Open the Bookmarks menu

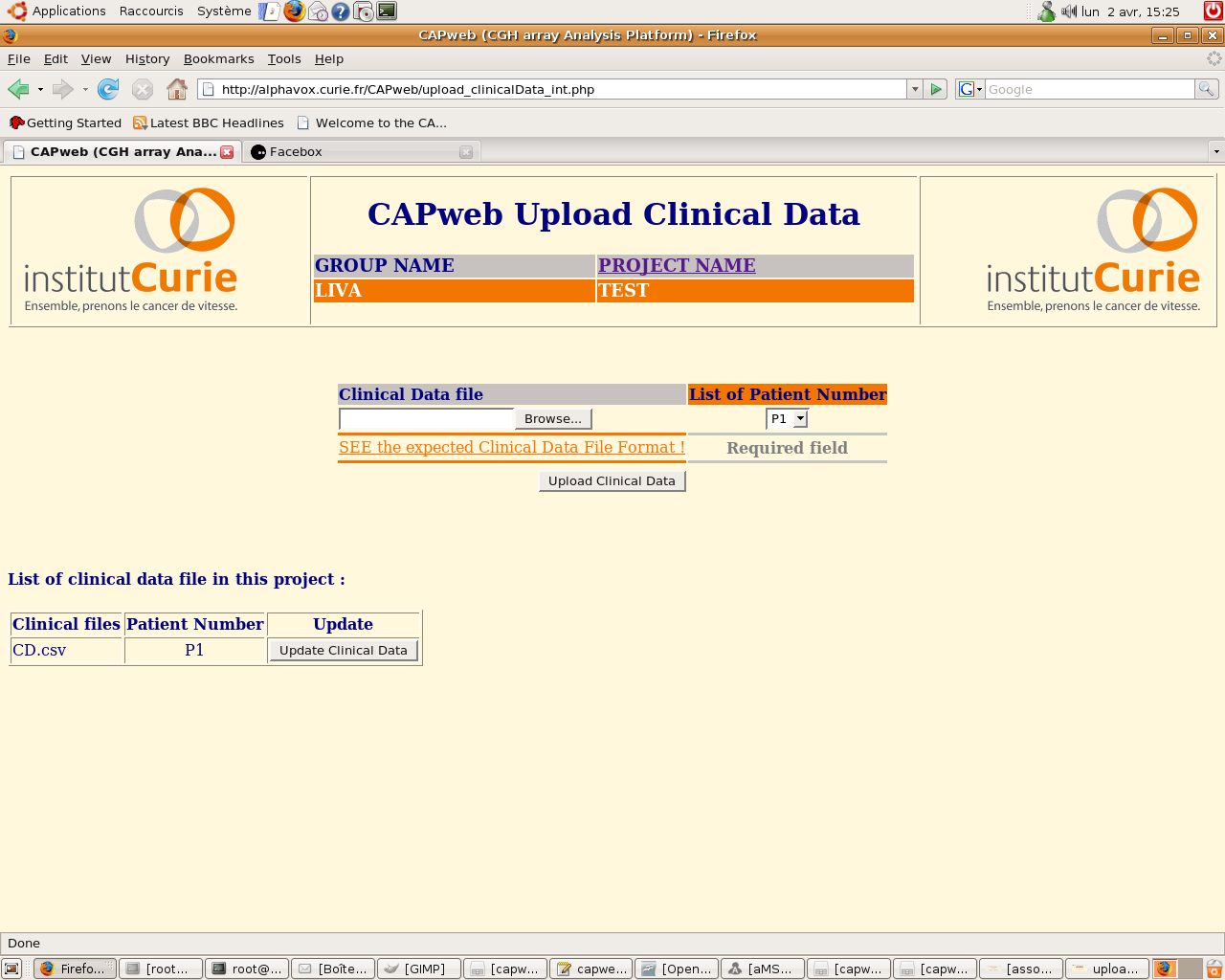click(x=219, y=59)
